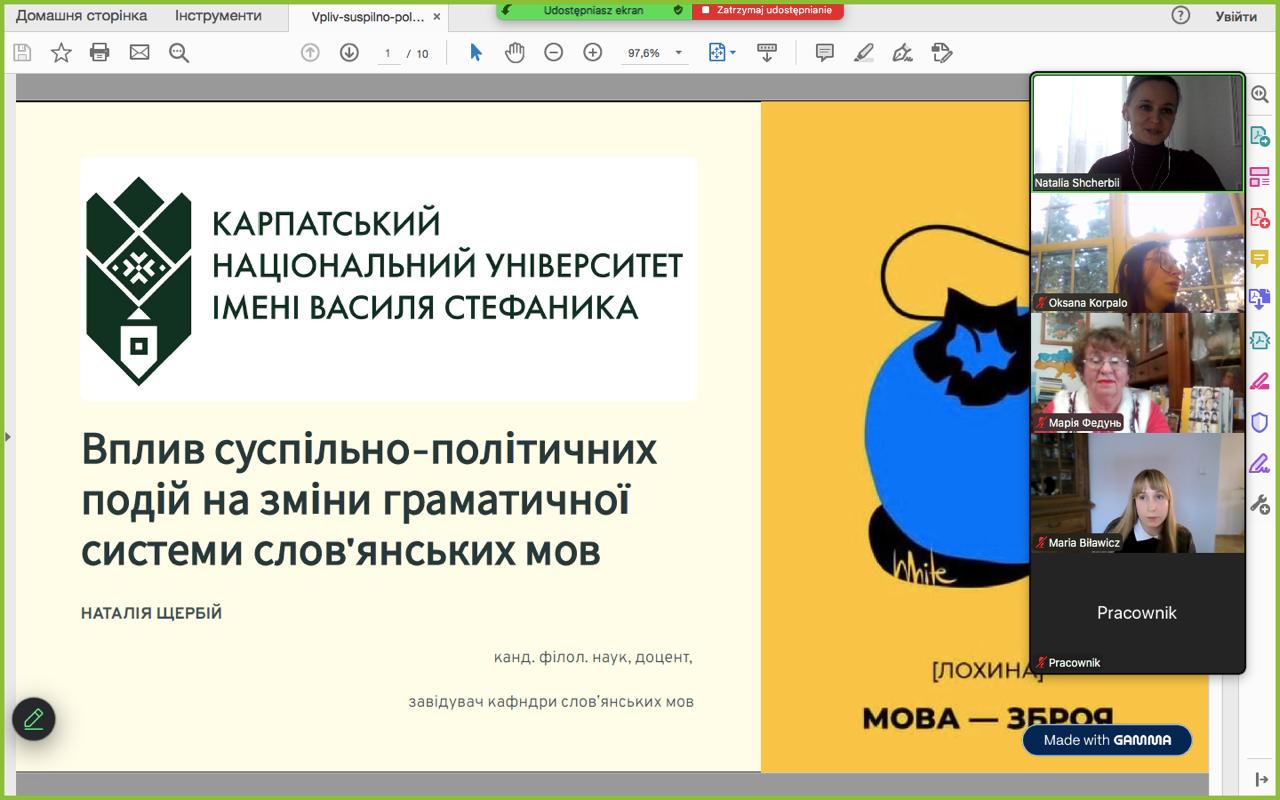The image size is (1280, 800).
Task: Bookmark the file with the star icon
Action: pyautogui.click(x=61, y=53)
